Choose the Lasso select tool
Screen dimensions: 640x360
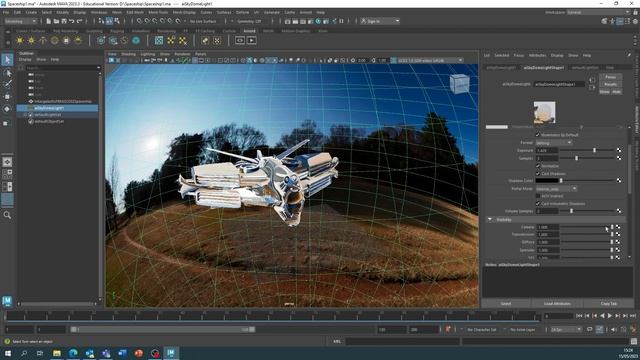[7, 73]
